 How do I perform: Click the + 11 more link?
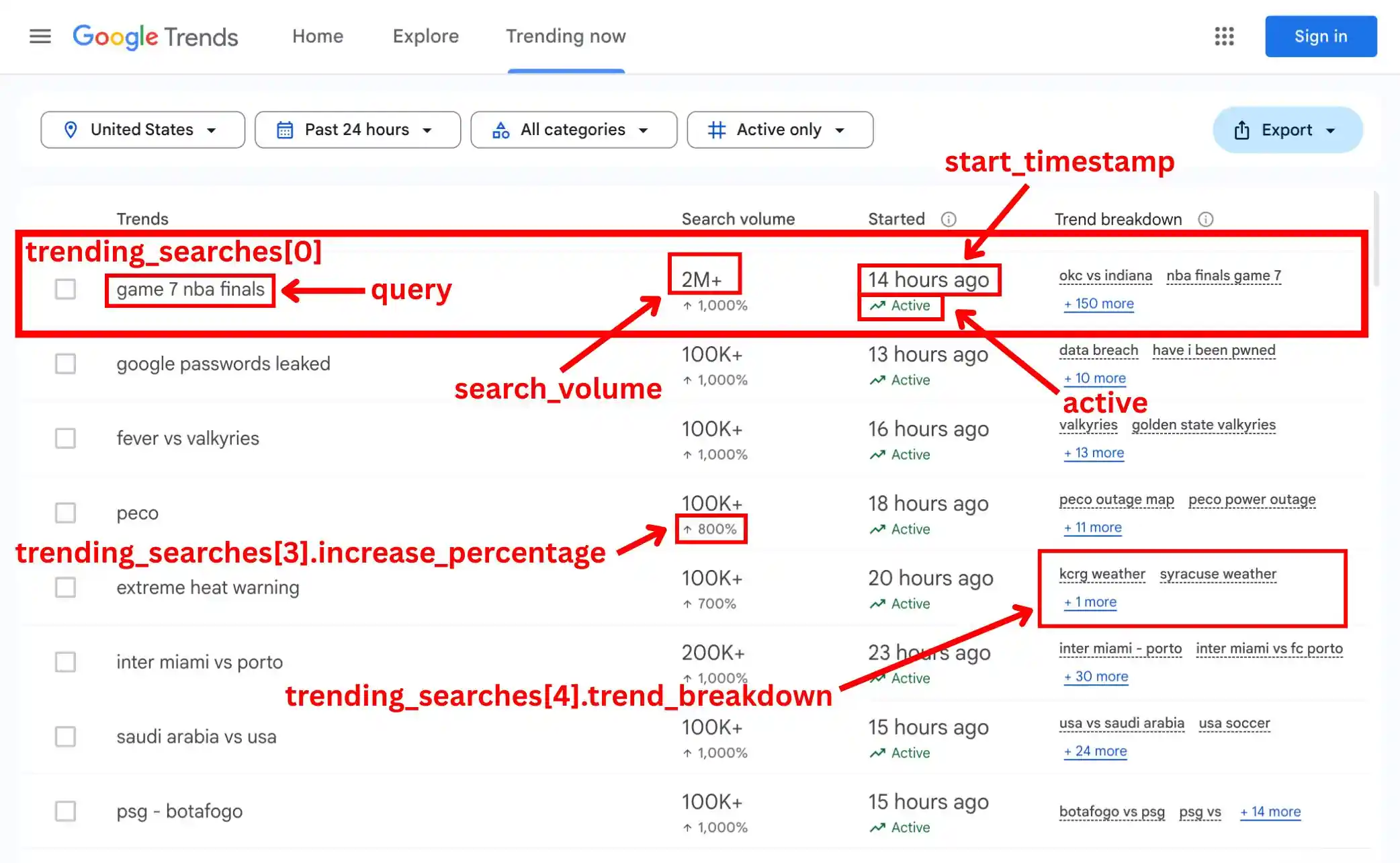[x=1093, y=528]
